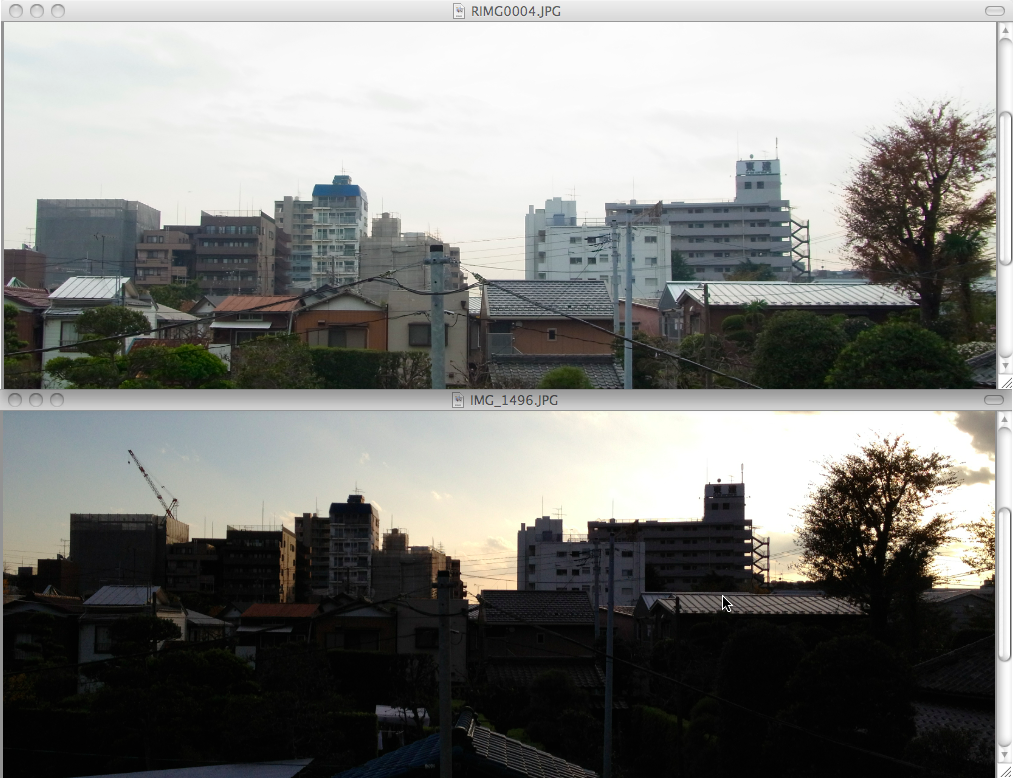Close the RIMG0004.JPG window

[x=17, y=11]
